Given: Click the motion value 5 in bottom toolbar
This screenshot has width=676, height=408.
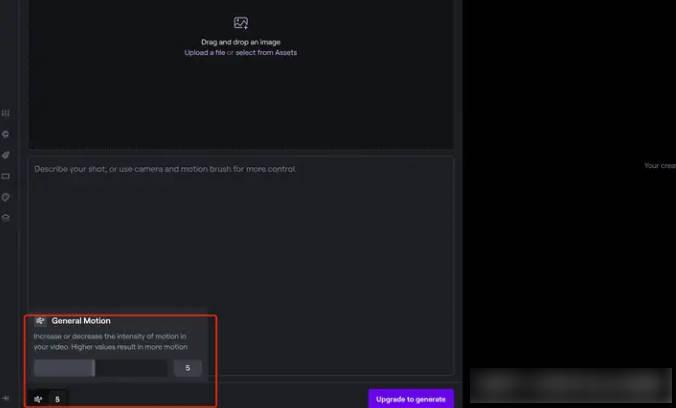Looking at the screenshot, I should coord(57,399).
